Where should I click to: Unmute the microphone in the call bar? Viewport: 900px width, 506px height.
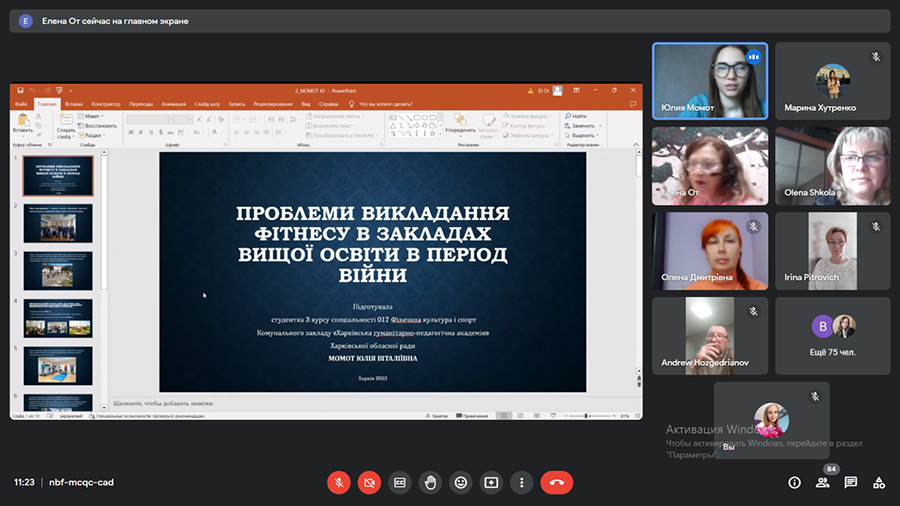pyautogui.click(x=339, y=482)
